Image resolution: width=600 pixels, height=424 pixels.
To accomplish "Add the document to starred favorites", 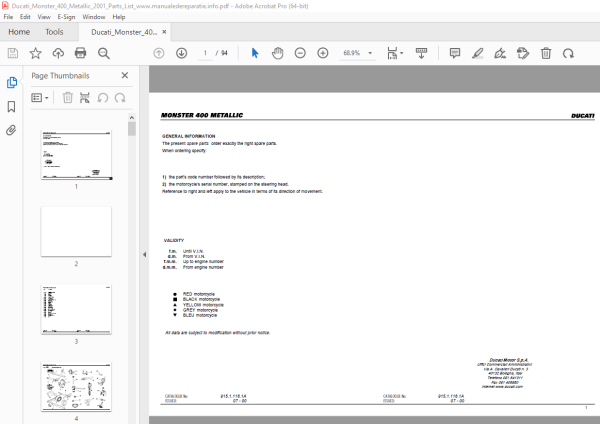I will (x=36, y=53).
